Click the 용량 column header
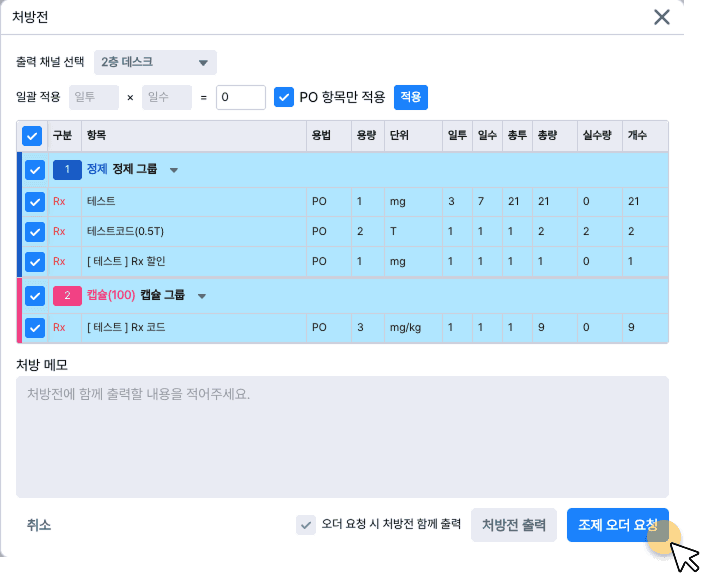 tap(366, 135)
